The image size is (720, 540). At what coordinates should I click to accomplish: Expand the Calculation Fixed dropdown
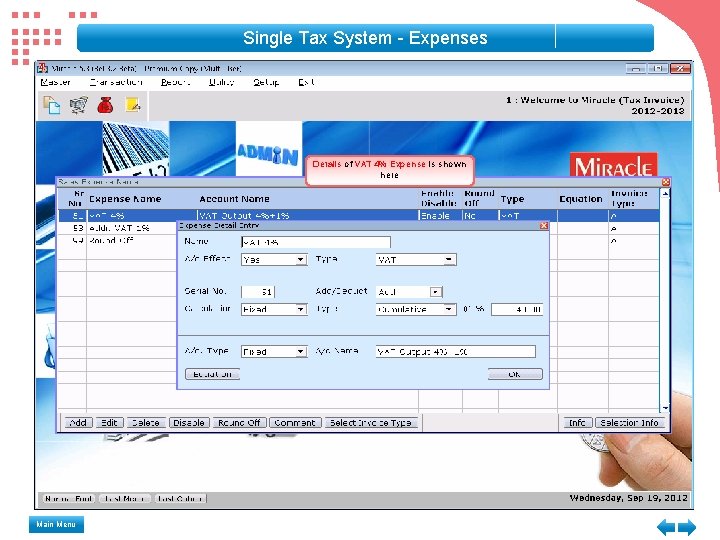click(300, 309)
